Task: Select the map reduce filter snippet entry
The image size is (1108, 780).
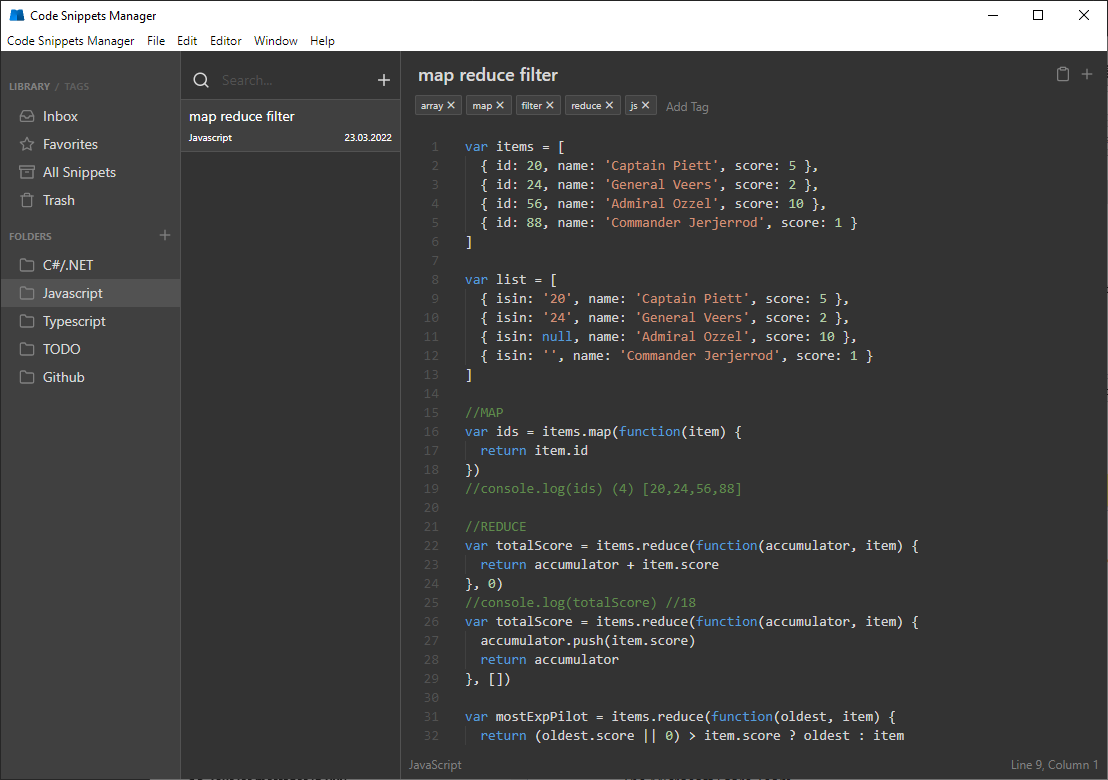Action: [290, 126]
